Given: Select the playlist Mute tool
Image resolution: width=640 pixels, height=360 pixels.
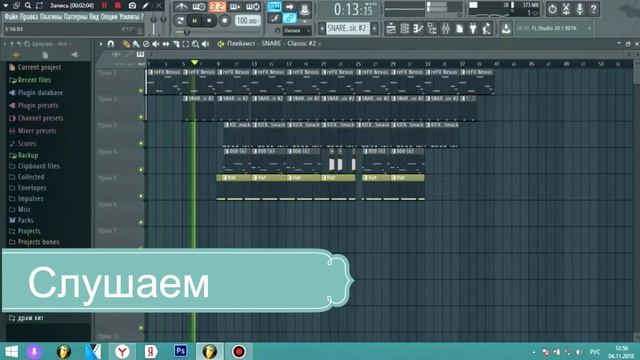Looking at the screenshot, I should [x=156, y=44].
